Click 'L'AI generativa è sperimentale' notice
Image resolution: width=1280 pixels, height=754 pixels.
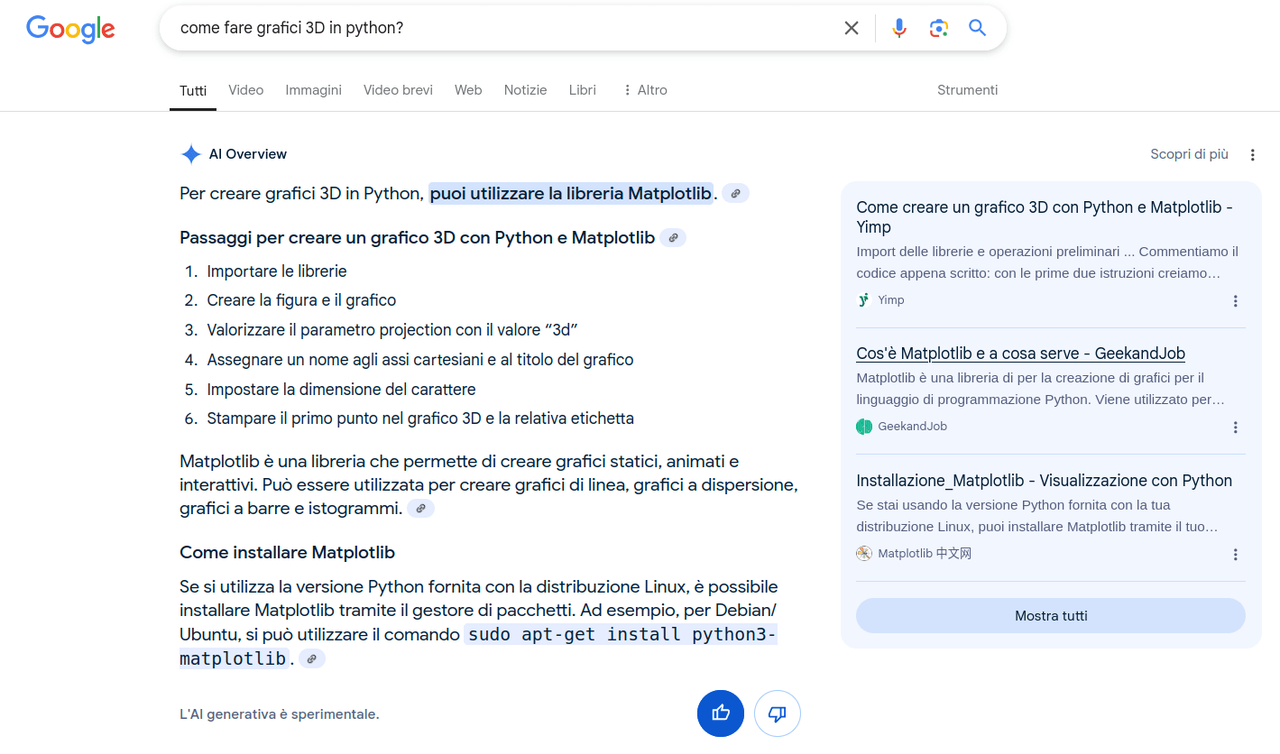click(x=279, y=714)
